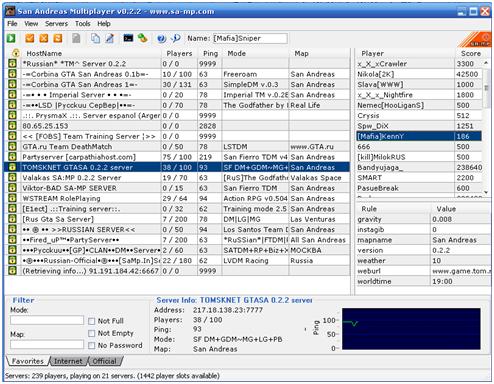Toggle the Not Empty checkbox
The image size is (494, 384).
pyautogui.click(x=92, y=333)
